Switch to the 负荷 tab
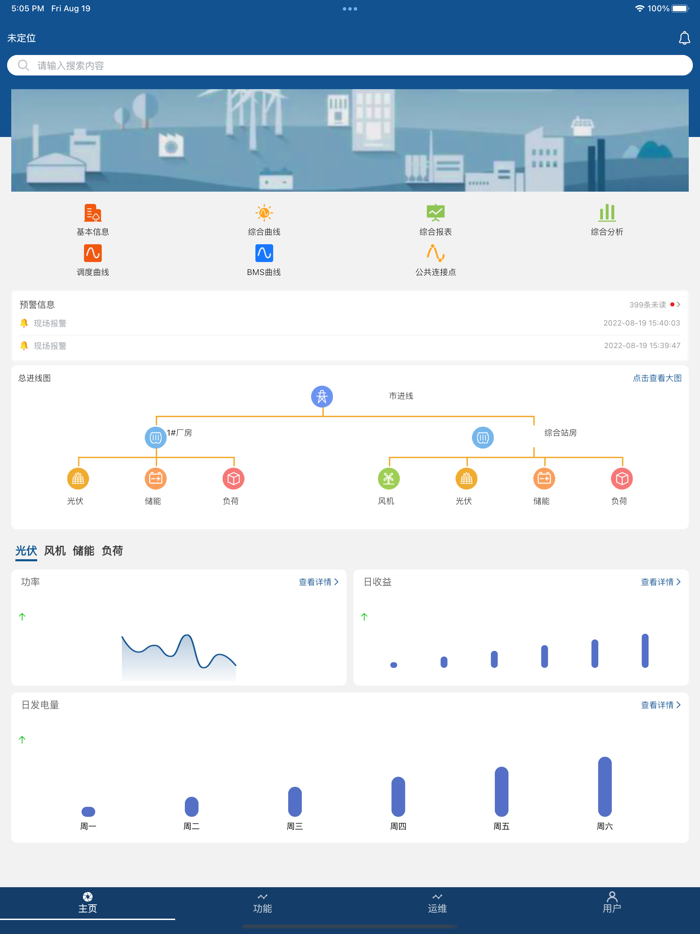Image resolution: width=700 pixels, height=934 pixels. [x=112, y=551]
